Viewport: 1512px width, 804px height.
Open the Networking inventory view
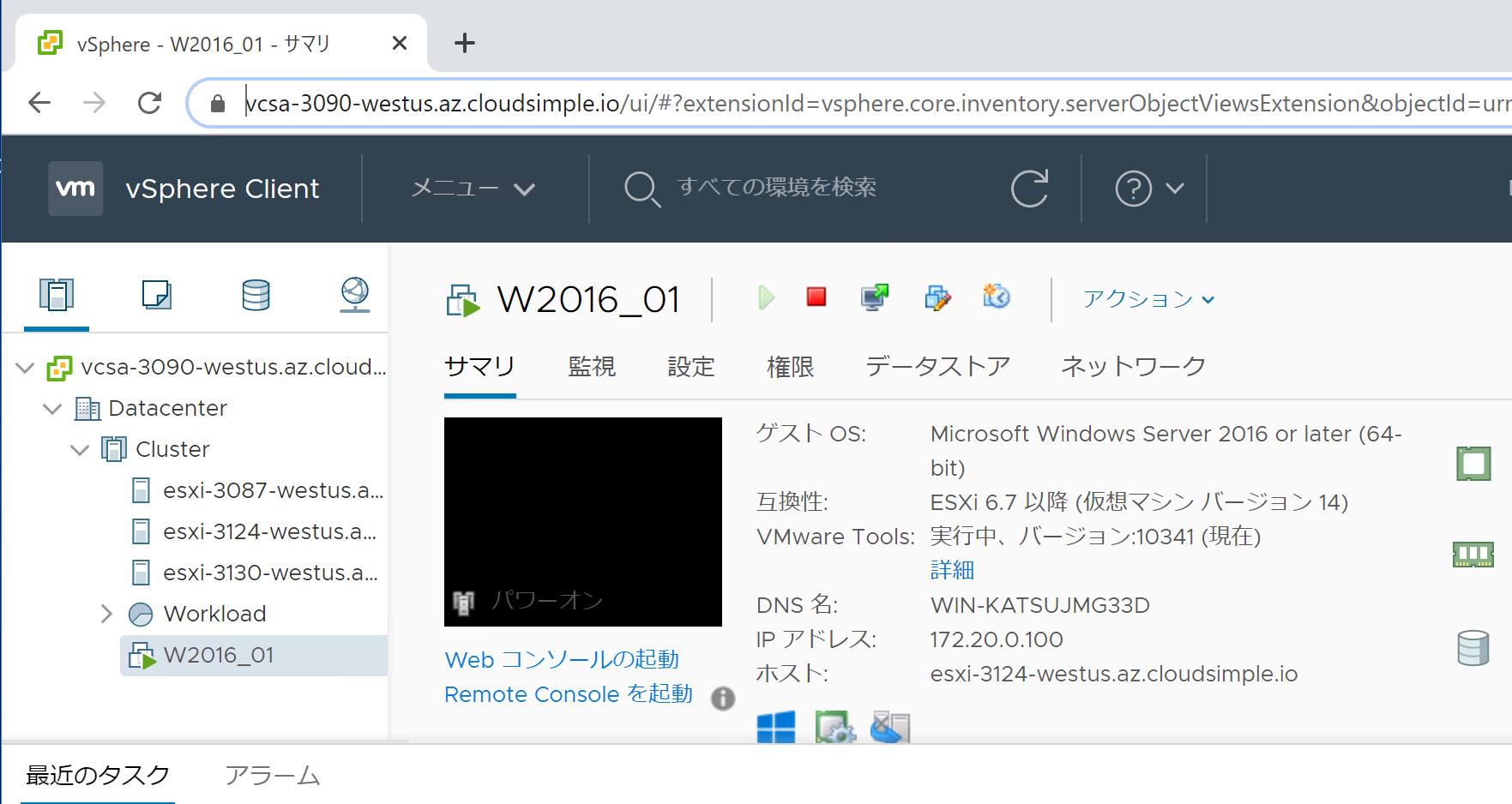(354, 294)
